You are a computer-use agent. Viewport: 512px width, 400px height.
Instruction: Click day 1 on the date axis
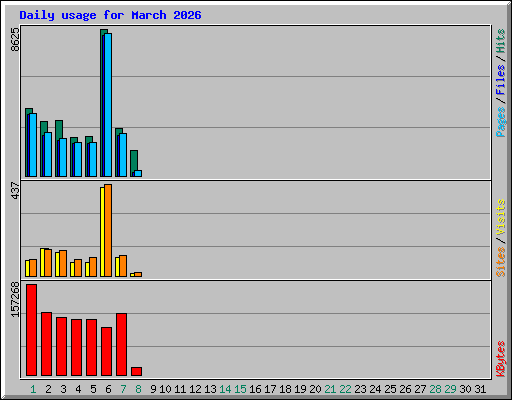click(33, 389)
